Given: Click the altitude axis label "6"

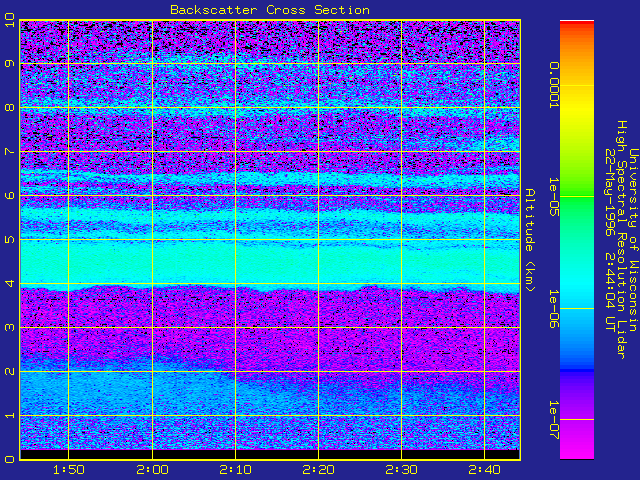Looking at the screenshot, I should (10, 196).
